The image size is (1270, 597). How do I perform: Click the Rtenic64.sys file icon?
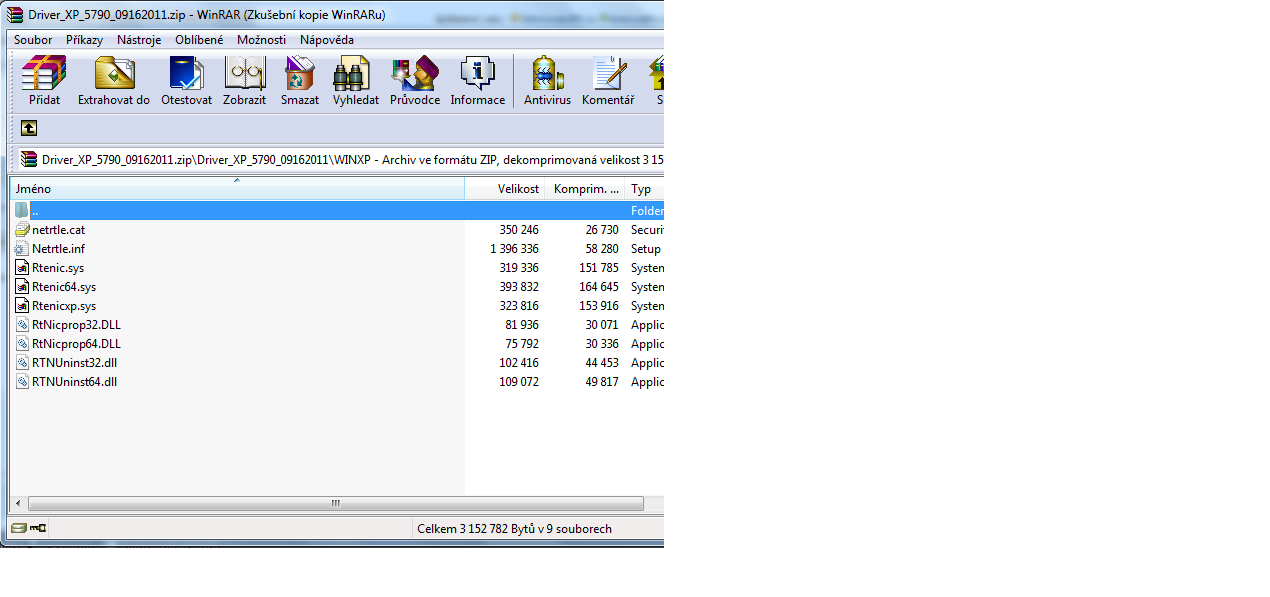pos(23,287)
